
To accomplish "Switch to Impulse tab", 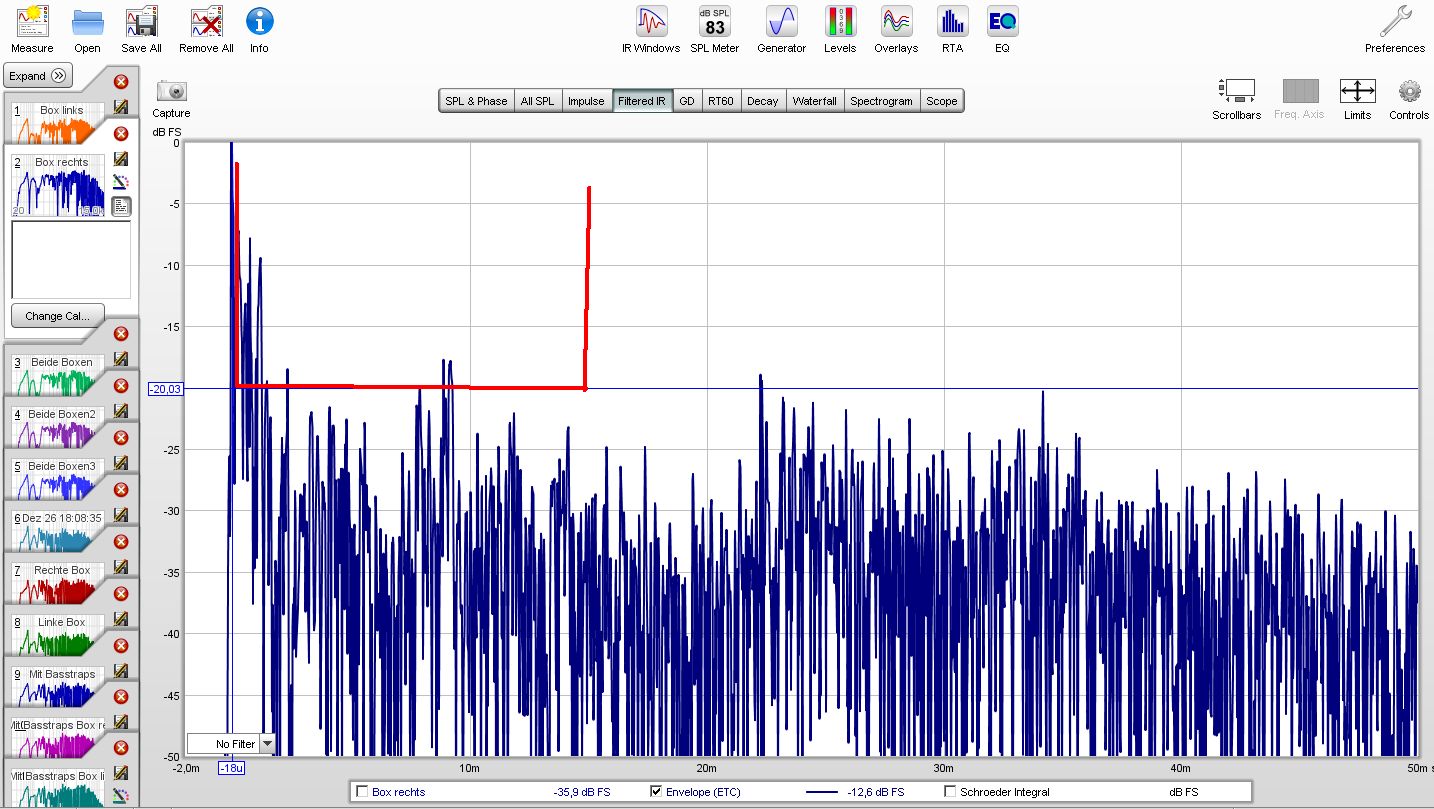I will pyautogui.click(x=586, y=101).
